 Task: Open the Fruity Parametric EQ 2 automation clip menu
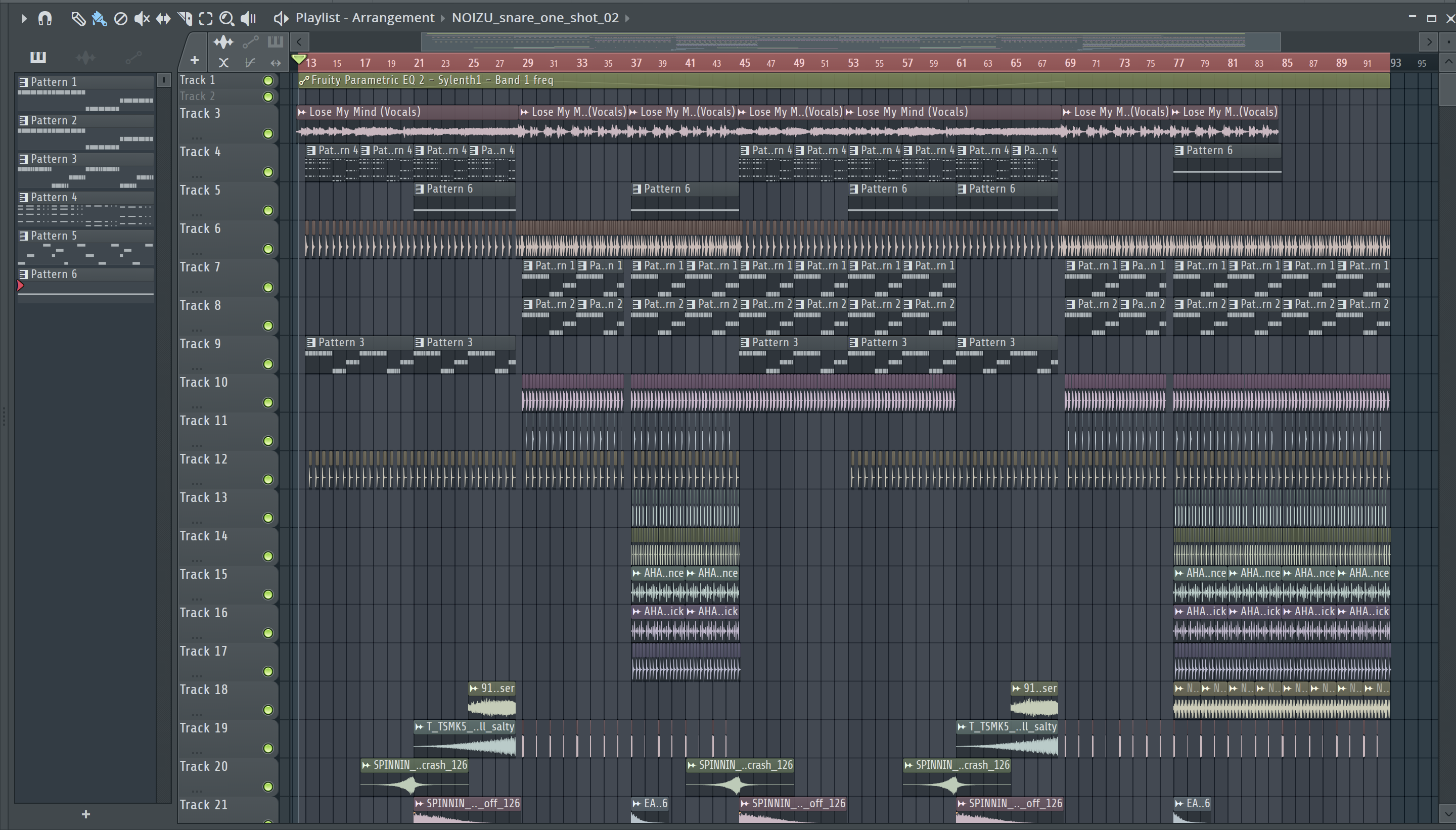[304, 80]
